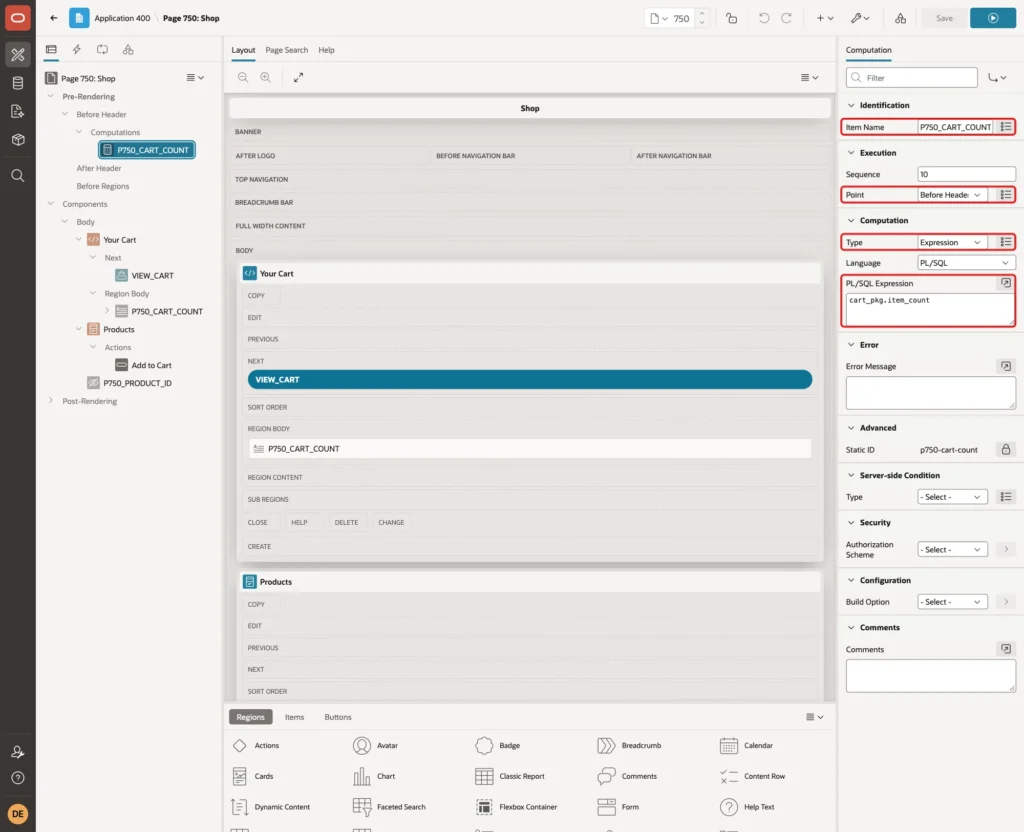Click the Rendering tree tab icon
Image resolution: width=1024 pixels, height=832 pixels.
(51, 50)
